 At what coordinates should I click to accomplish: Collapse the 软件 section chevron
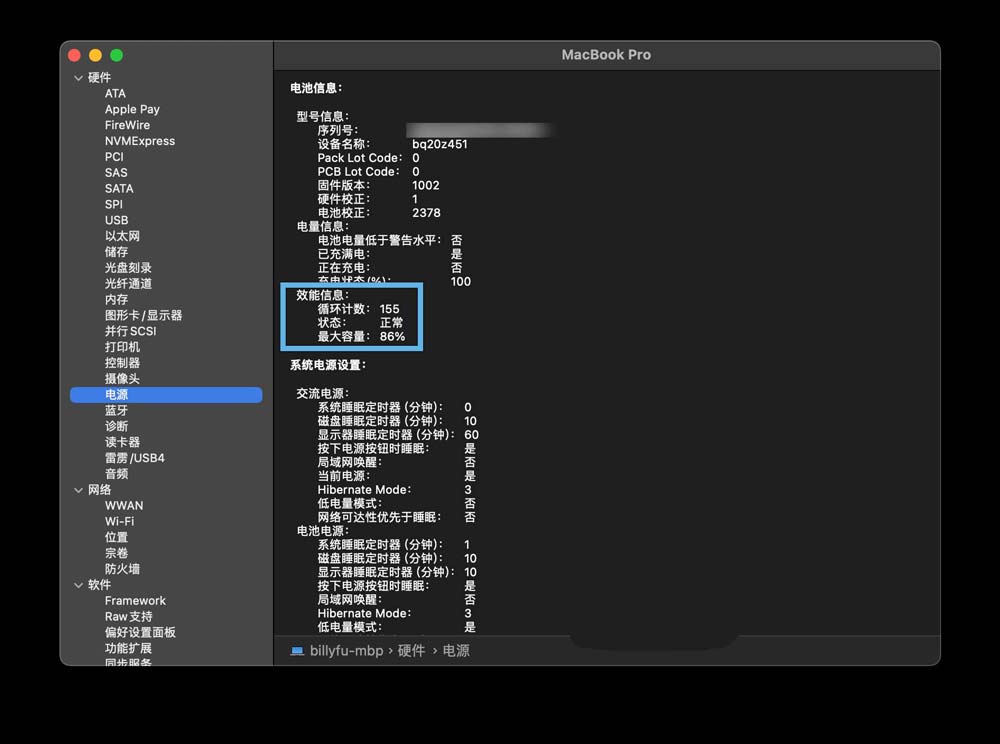tap(78, 585)
